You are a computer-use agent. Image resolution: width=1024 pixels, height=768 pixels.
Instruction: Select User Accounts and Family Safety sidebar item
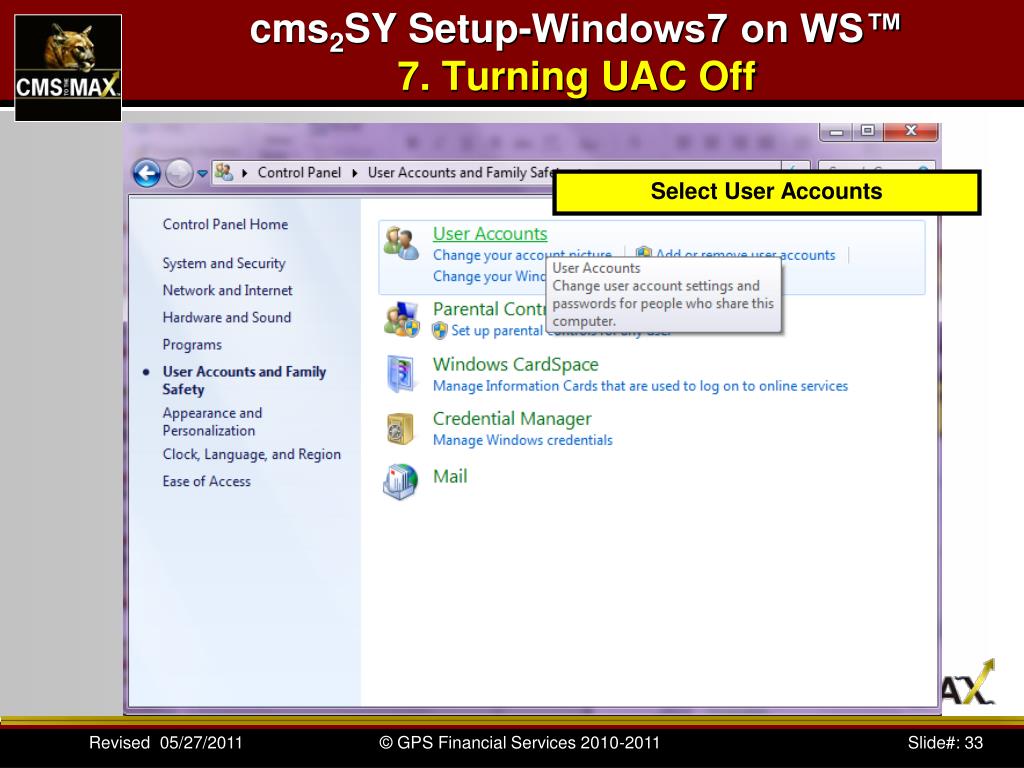point(244,380)
